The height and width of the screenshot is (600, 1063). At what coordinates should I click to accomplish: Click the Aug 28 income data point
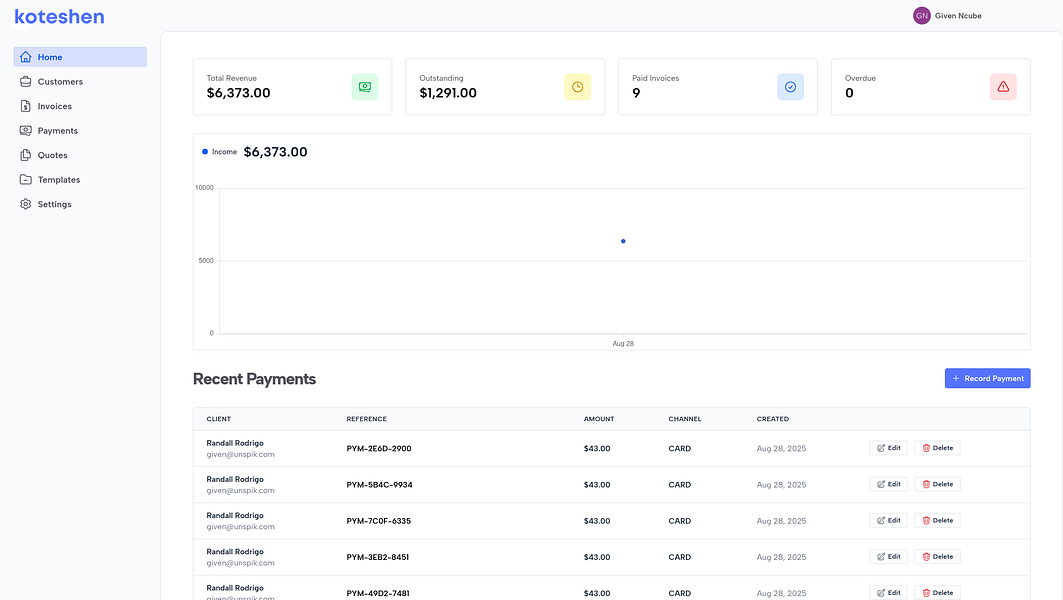coord(623,241)
